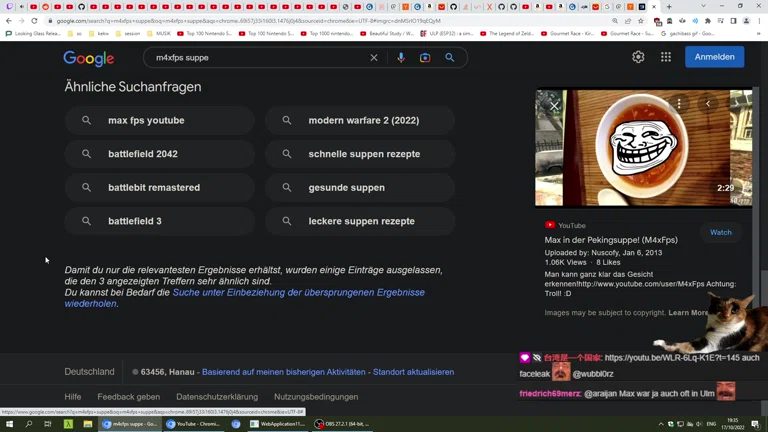The image size is (768, 432).
Task: Open the zoom magnifier in address bar
Action: click(615, 21)
